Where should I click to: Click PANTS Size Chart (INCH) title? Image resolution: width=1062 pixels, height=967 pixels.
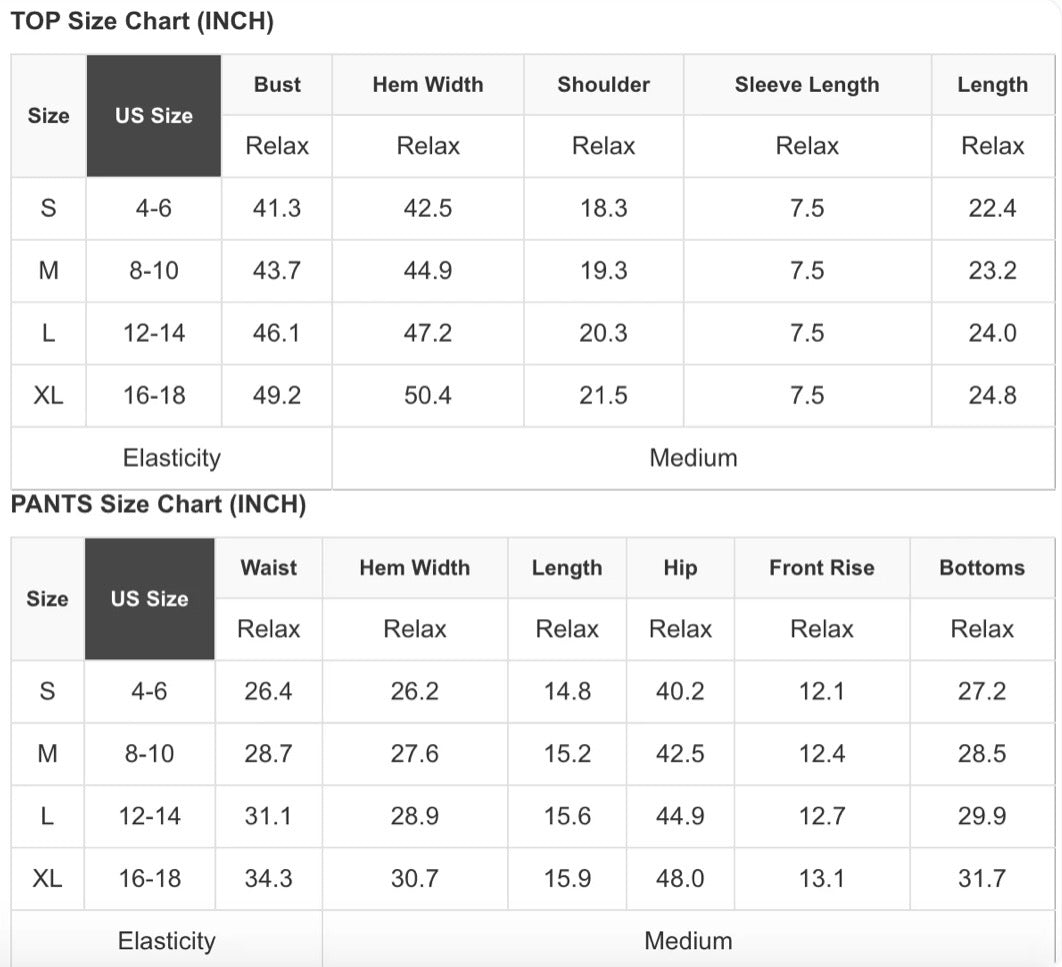pyautogui.click(x=158, y=504)
